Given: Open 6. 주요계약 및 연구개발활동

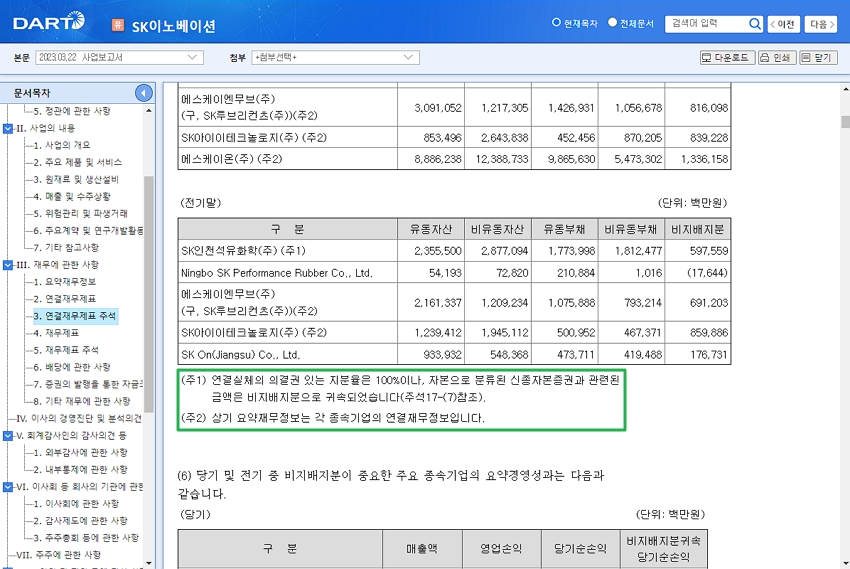Looking at the screenshot, I should pos(88,230).
